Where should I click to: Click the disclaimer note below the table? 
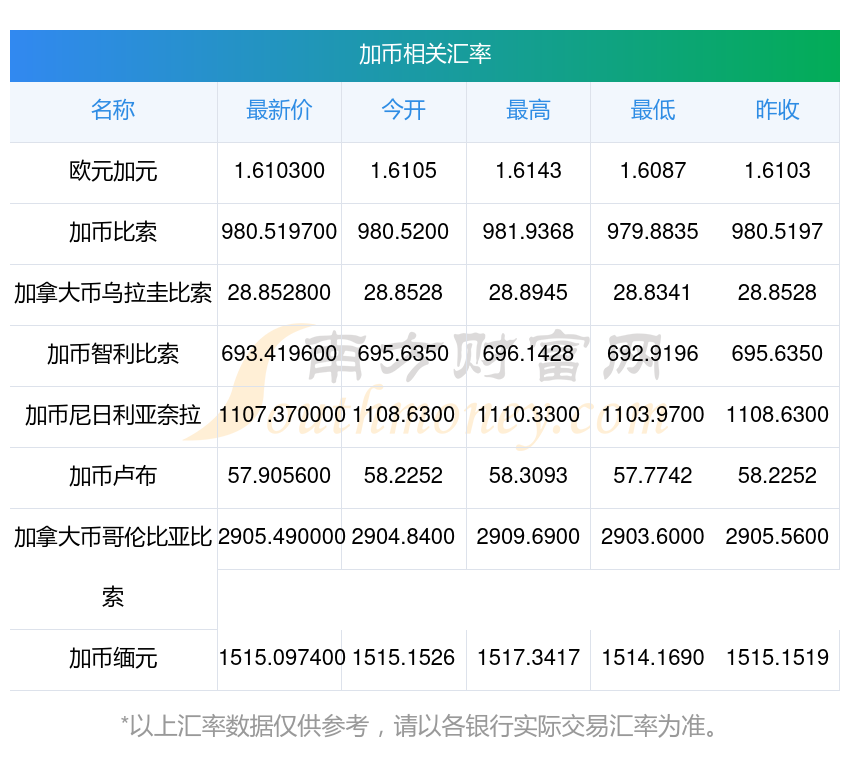coord(419,726)
